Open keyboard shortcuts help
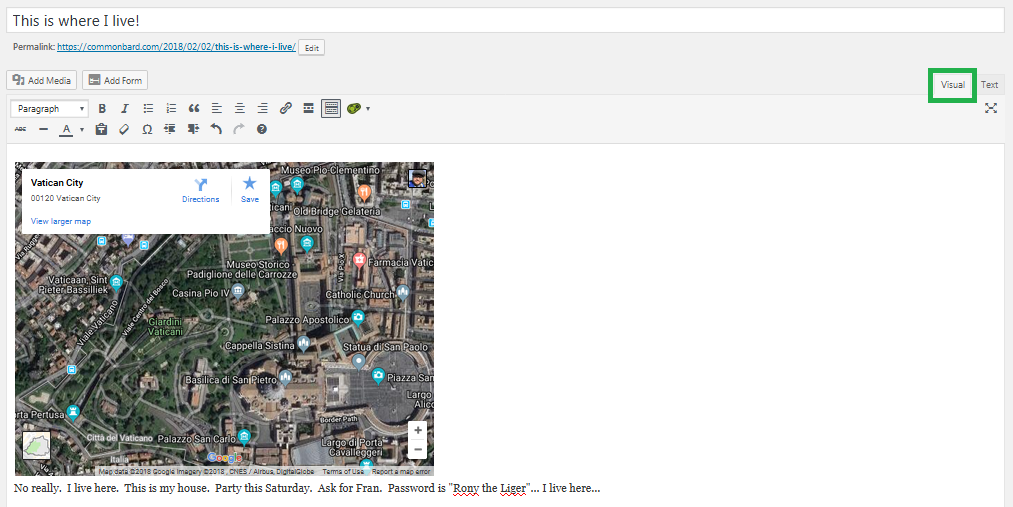This screenshot has height=507, width=1013. pos(262,129)
